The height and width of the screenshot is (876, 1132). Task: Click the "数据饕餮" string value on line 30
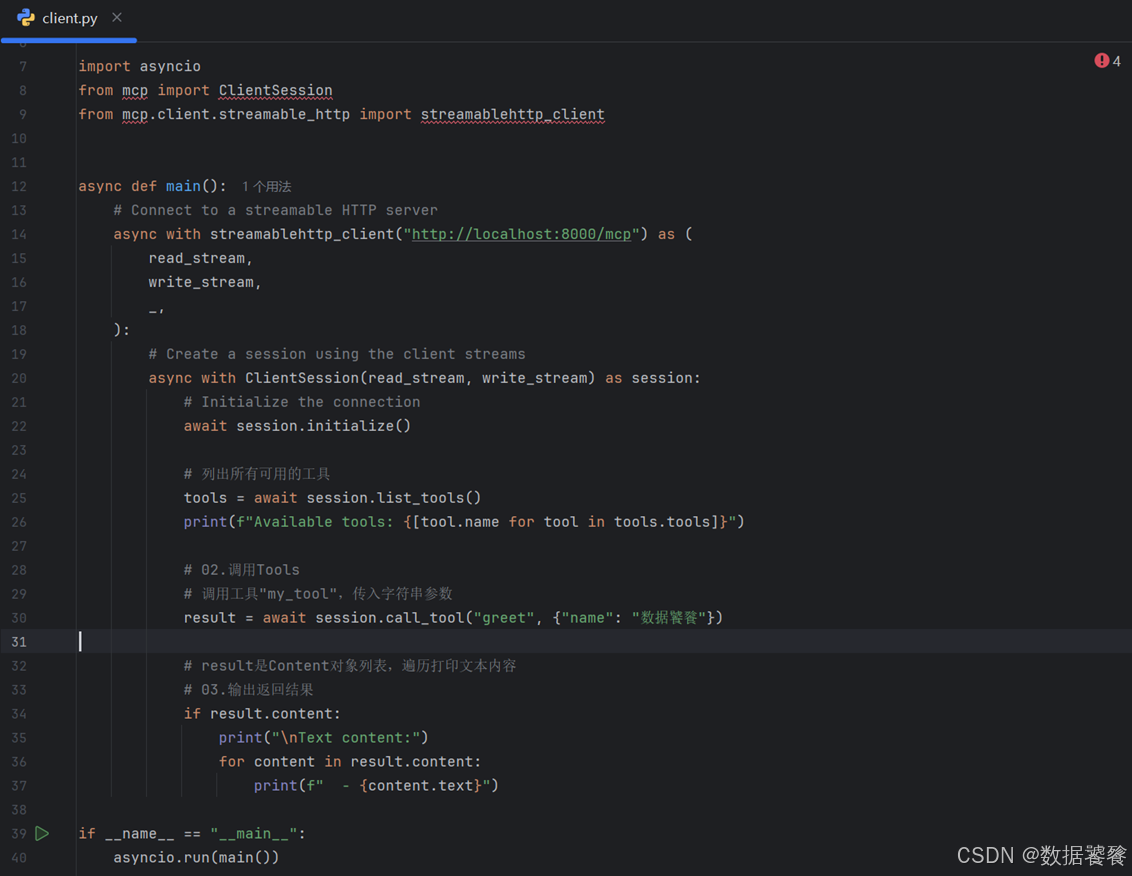coord(669,618)
